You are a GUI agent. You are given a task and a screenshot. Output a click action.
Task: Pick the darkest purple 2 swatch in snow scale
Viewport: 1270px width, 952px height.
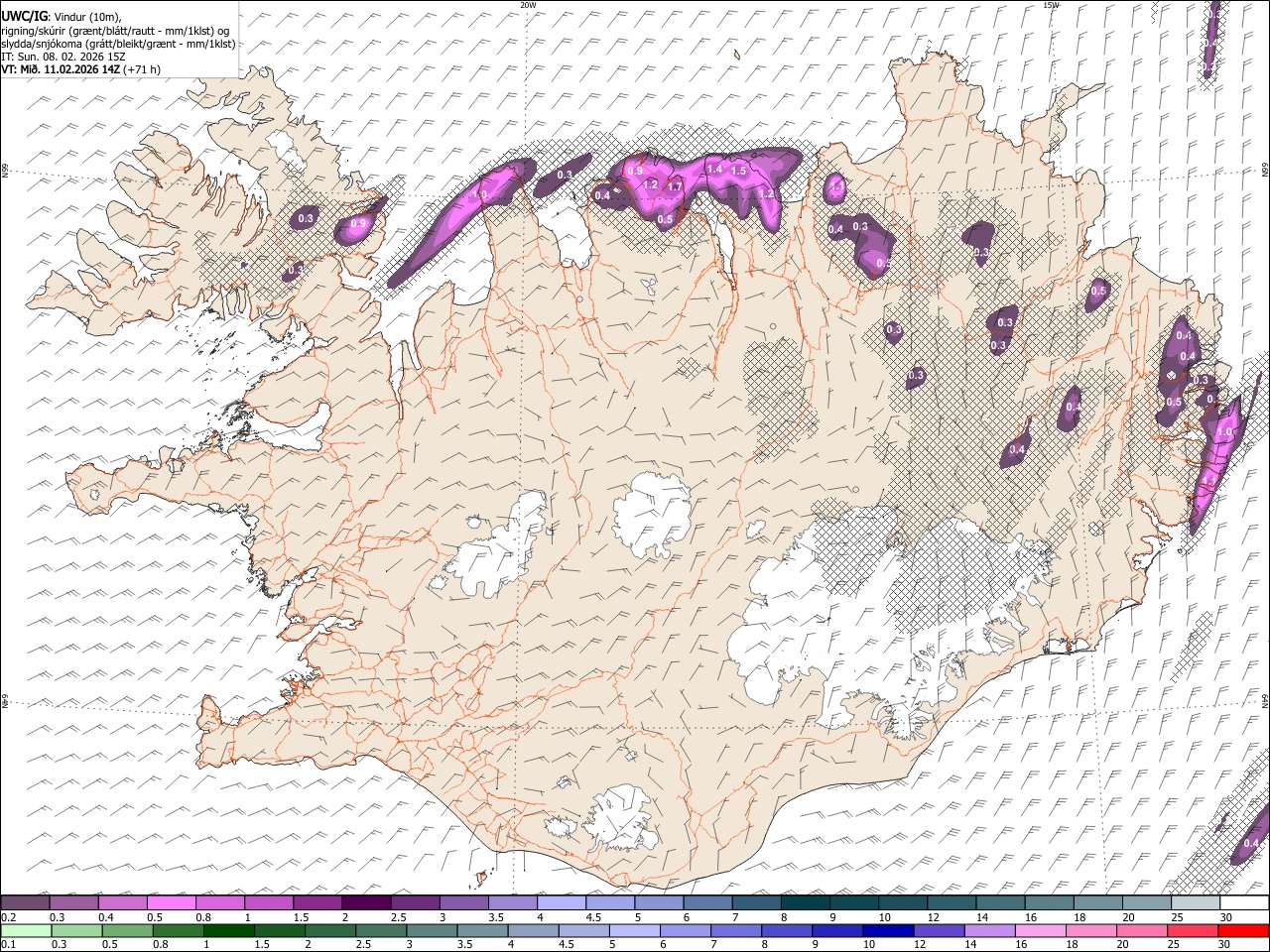point(366,903)
